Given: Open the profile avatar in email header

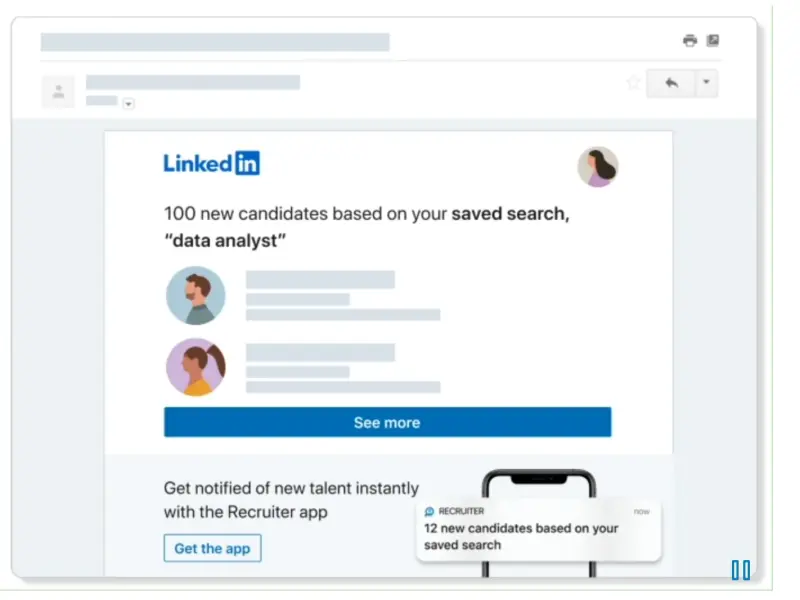Looking at the screenshot, I should [598, 167].
